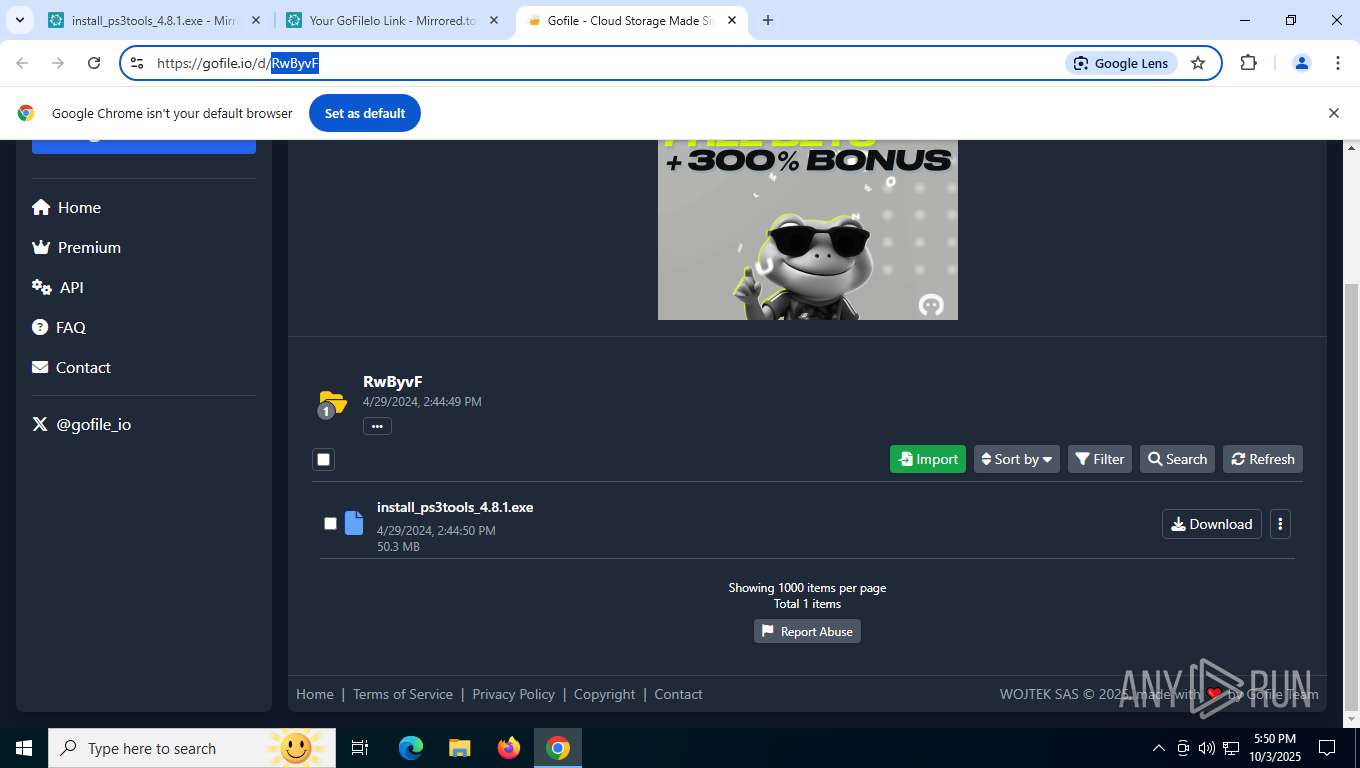
Task: Open file options three-dot menu
Action: pyautogui.click(x=1280, y=524)
